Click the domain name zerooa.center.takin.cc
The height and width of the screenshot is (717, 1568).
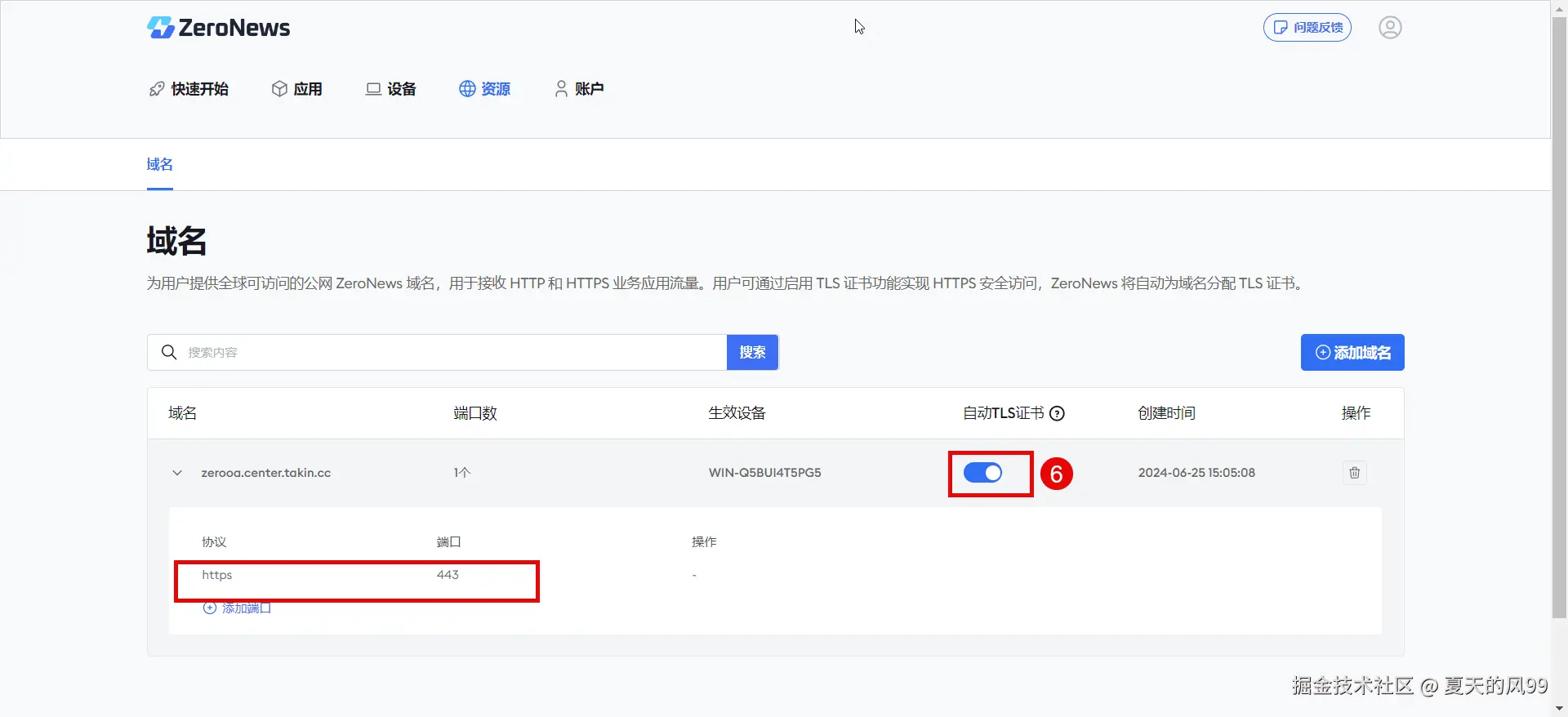266,473
